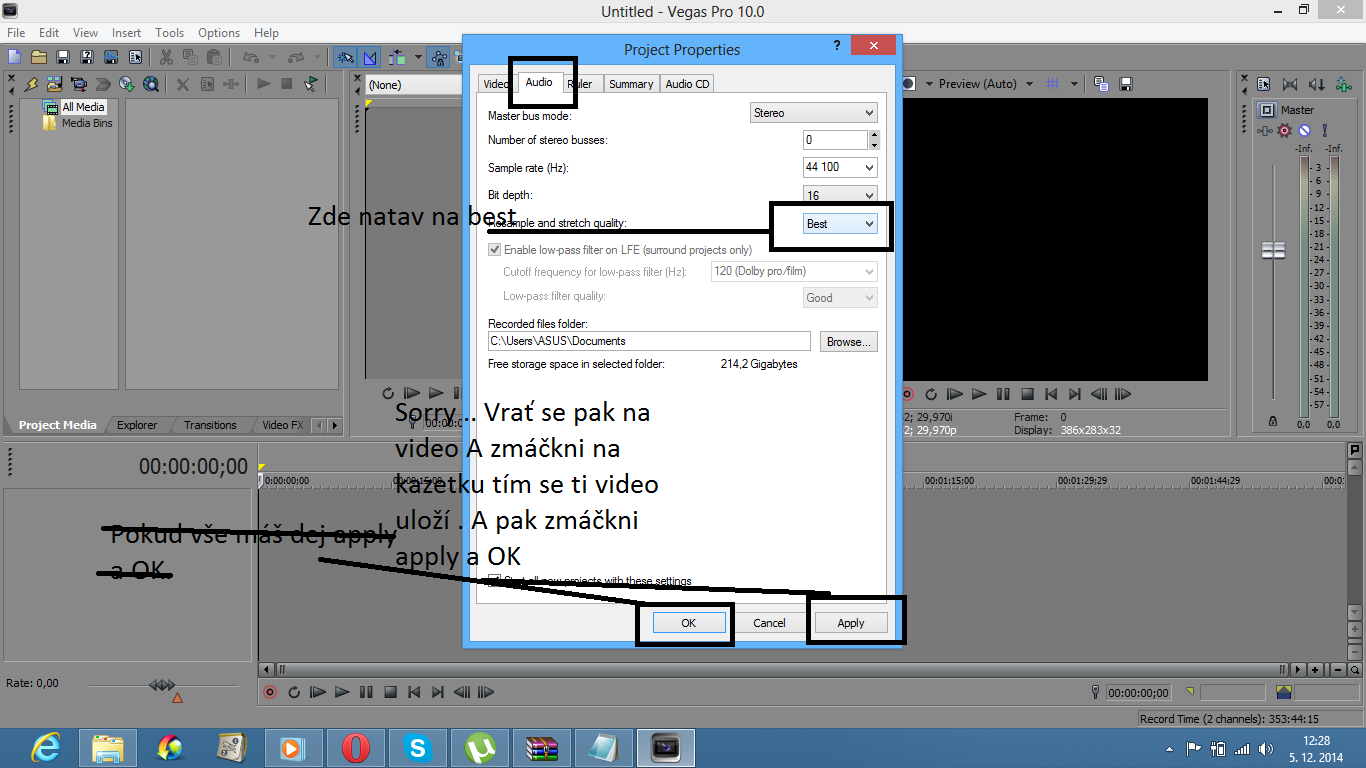
Task: Switch to the Summary tab in Project Properties
Action: [631, 84]
